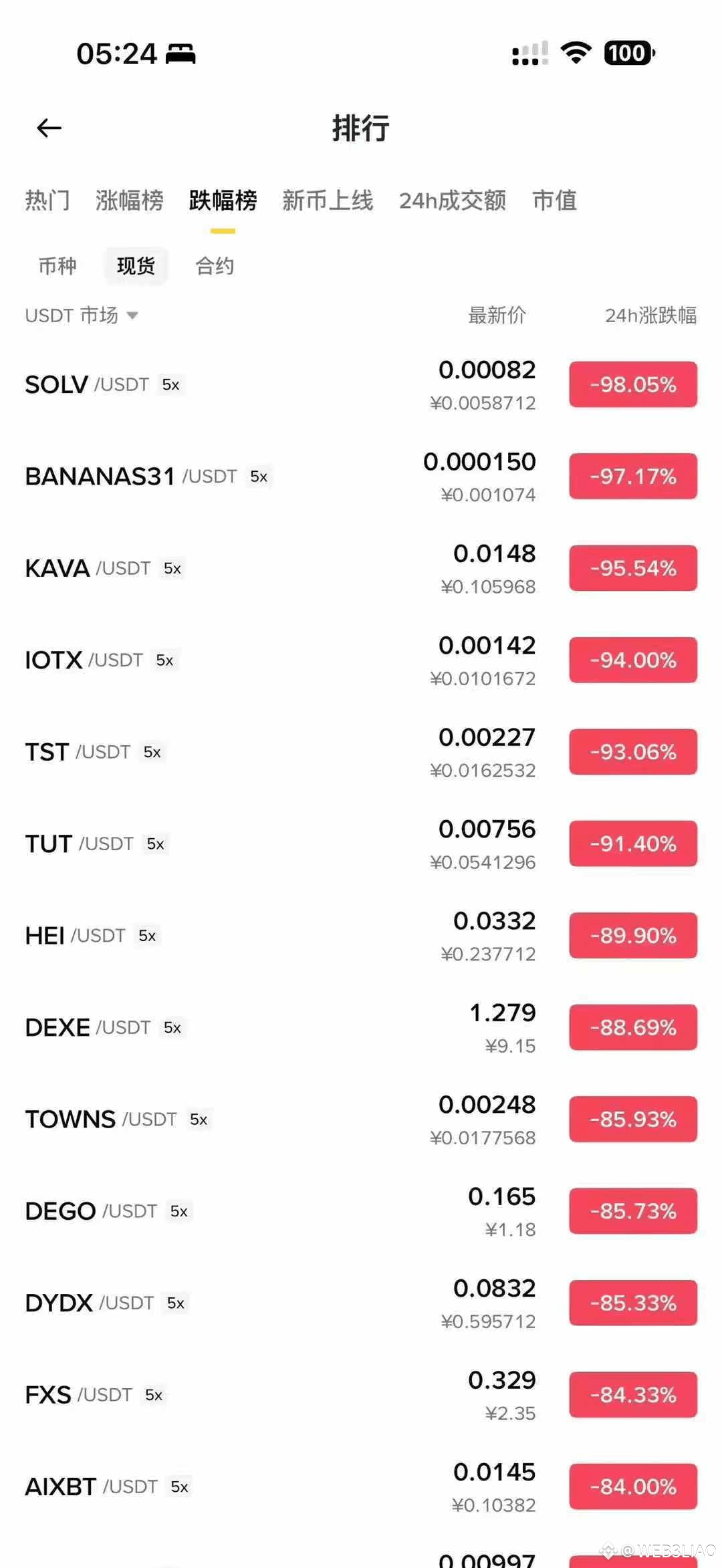Tap the -95.54% button on KAVA row
Image resolution: width=722 pixels, height=1568 pixels.
[x=633, y=568]
